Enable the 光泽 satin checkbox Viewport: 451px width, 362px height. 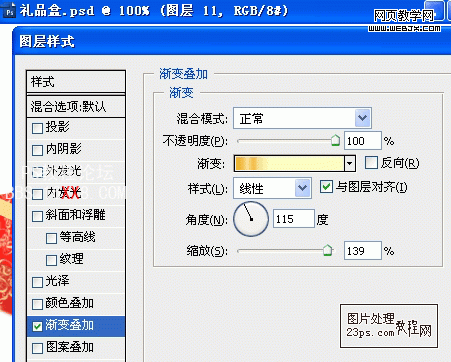37,282
